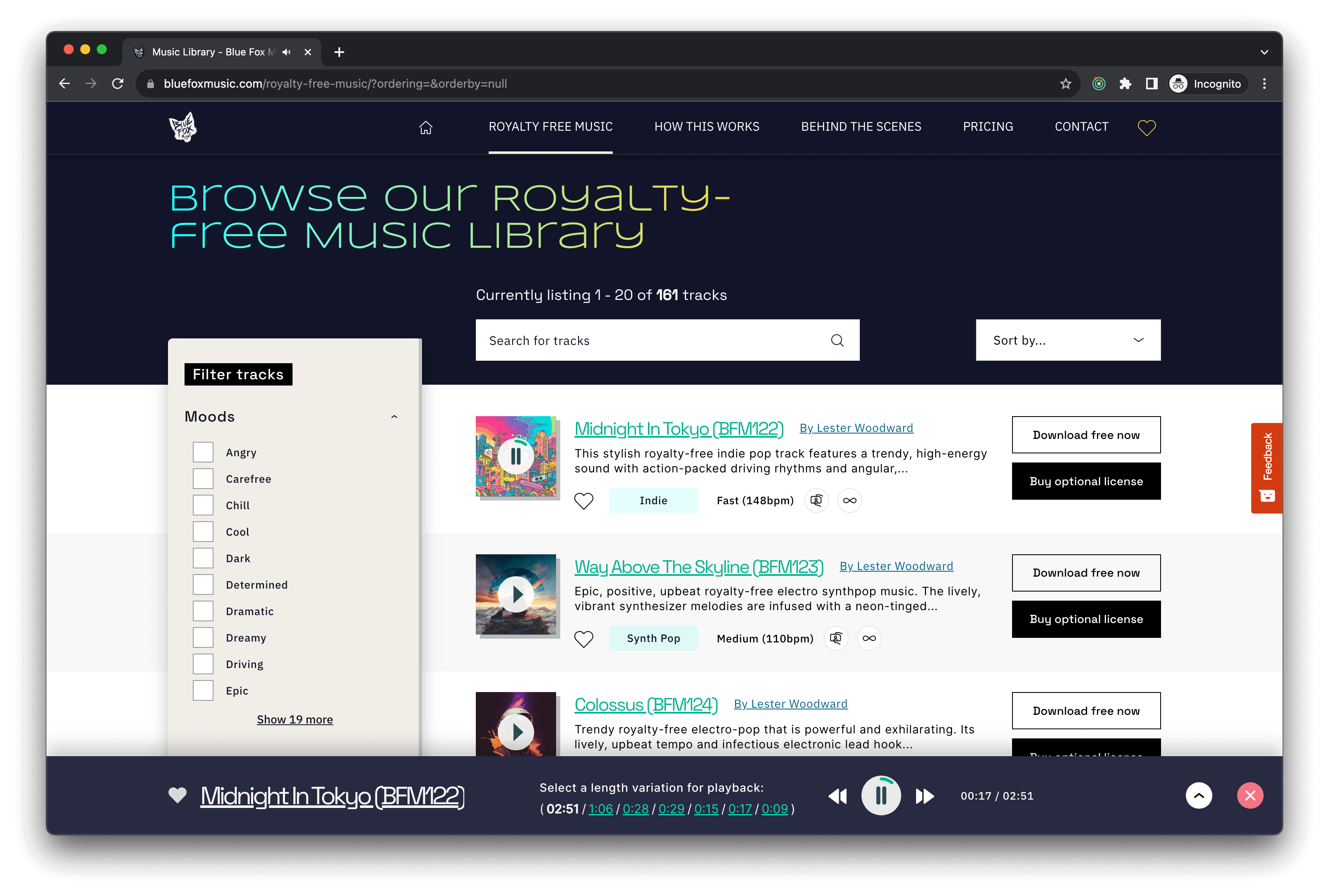
Task: Go to How This Works page
Action: pos(707,127)
